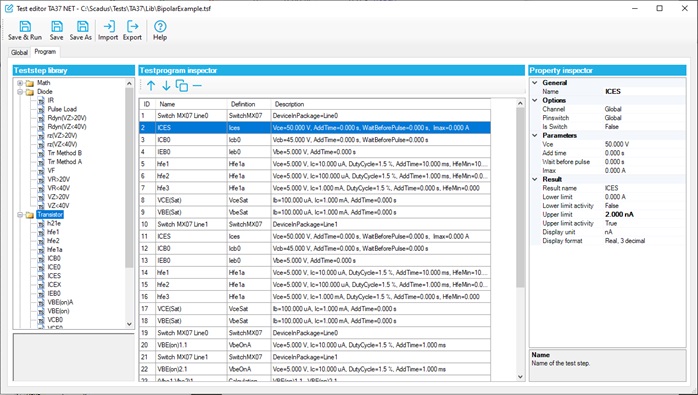
Task: Remove selected step with minus icon
Action: pyautogui.click(x=197, y=86)
